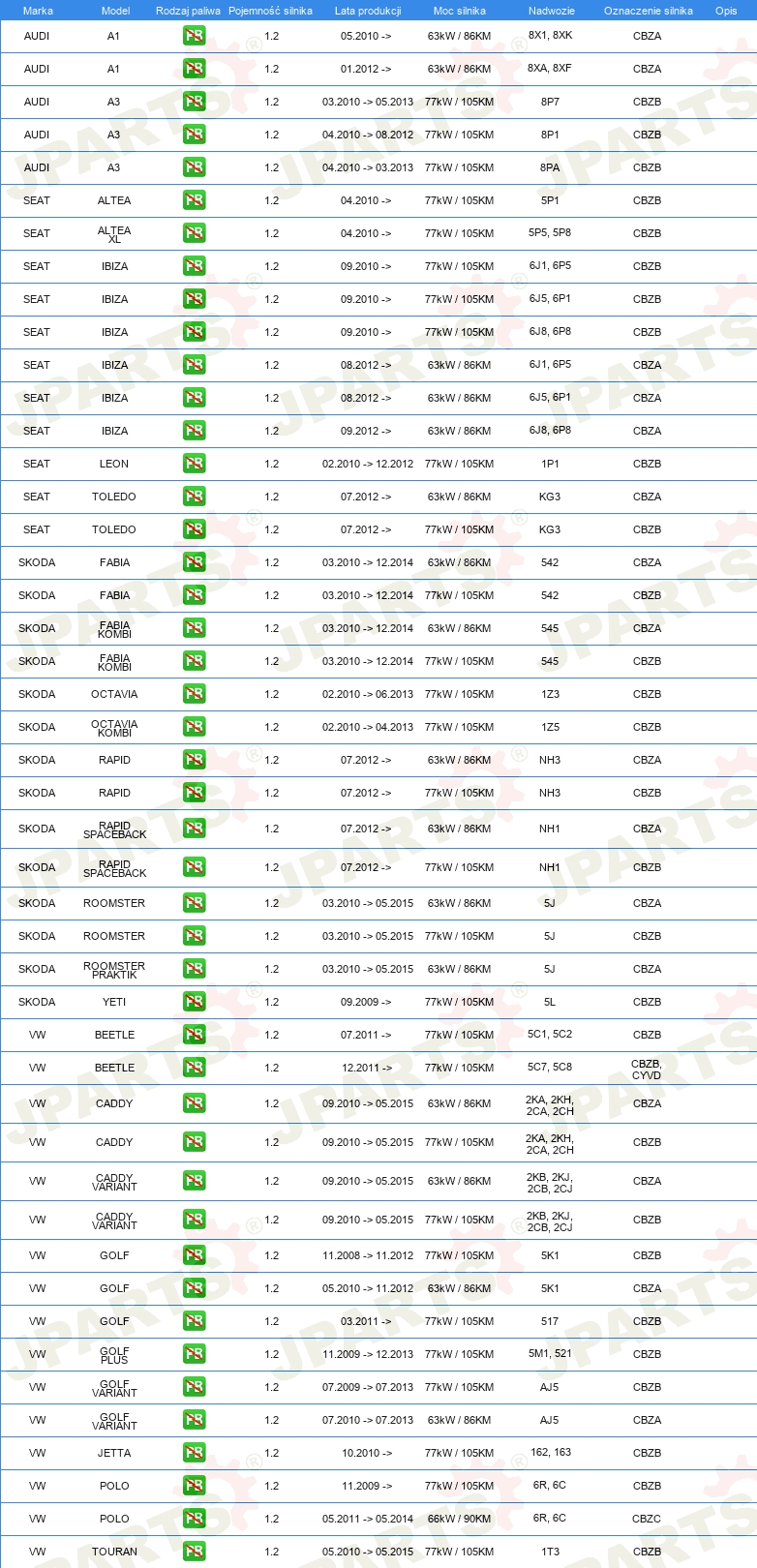
Task: Select the '07.2009 -> 07.2013' production years cell
Action: [x=368, y=1387]
